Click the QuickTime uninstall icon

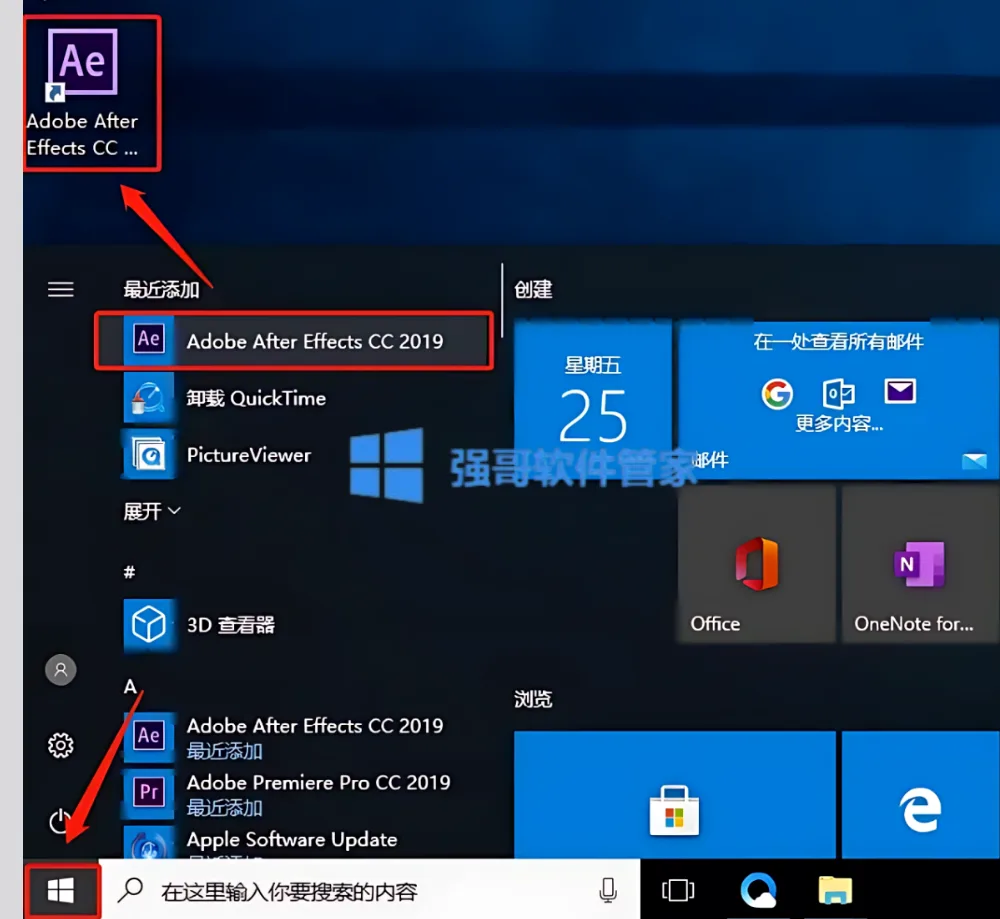point(149,398)
